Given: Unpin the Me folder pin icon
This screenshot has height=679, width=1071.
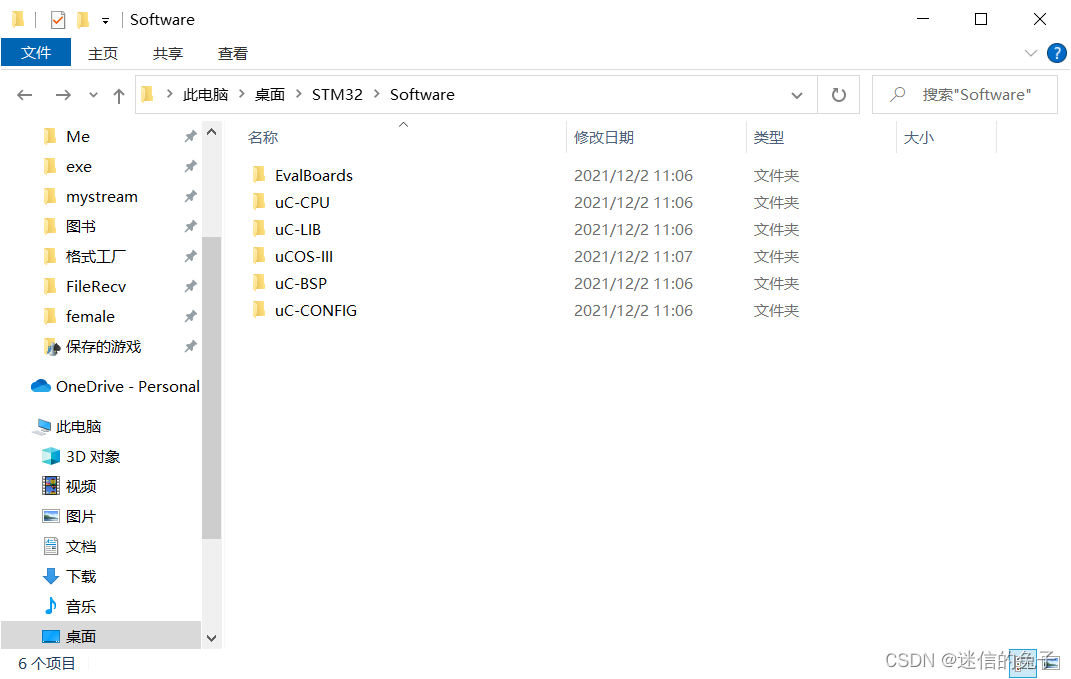Looking at the screenshot, I should (x=191, y=137).
